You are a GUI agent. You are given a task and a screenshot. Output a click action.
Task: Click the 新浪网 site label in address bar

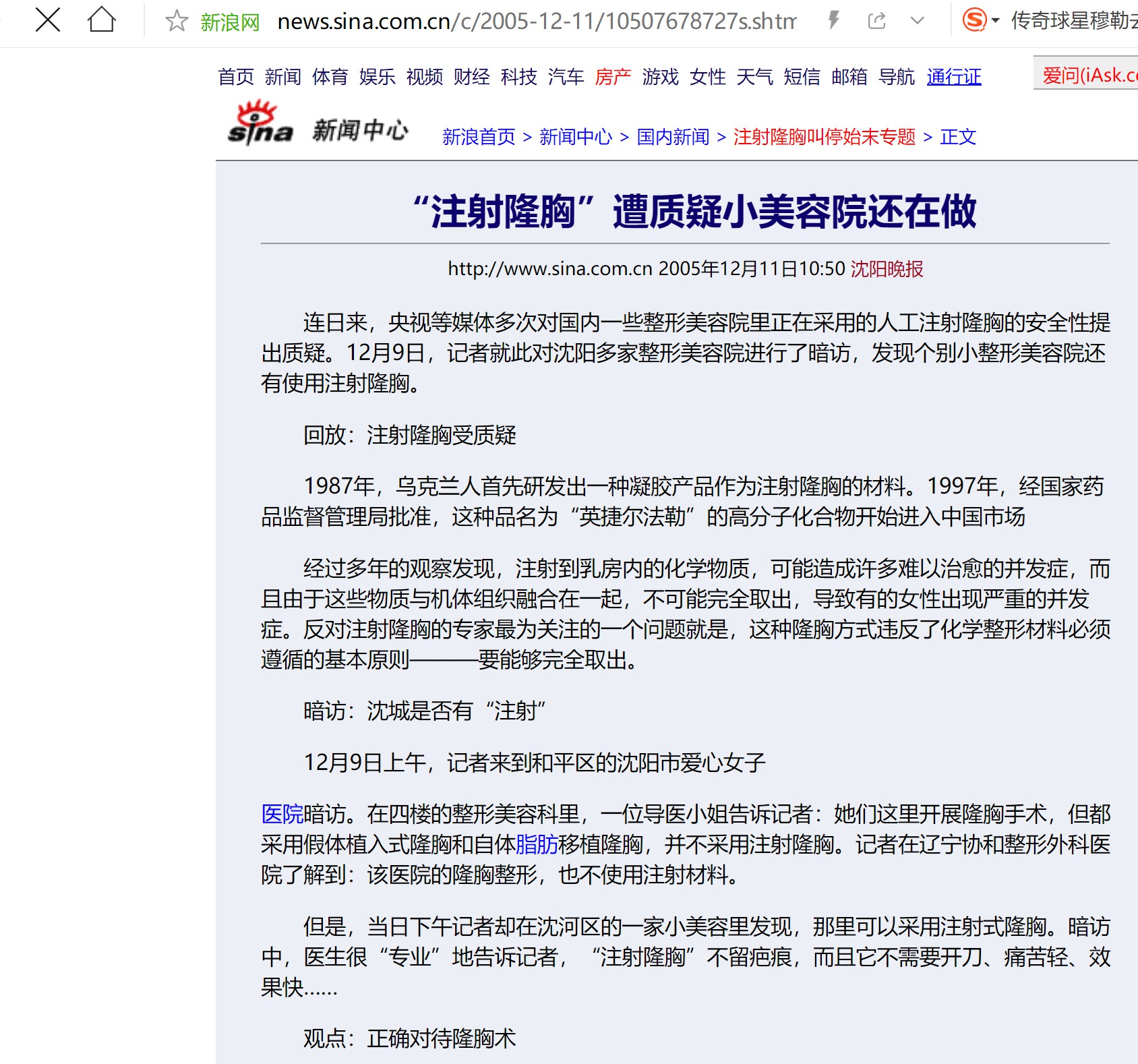(x=230, y=22)
